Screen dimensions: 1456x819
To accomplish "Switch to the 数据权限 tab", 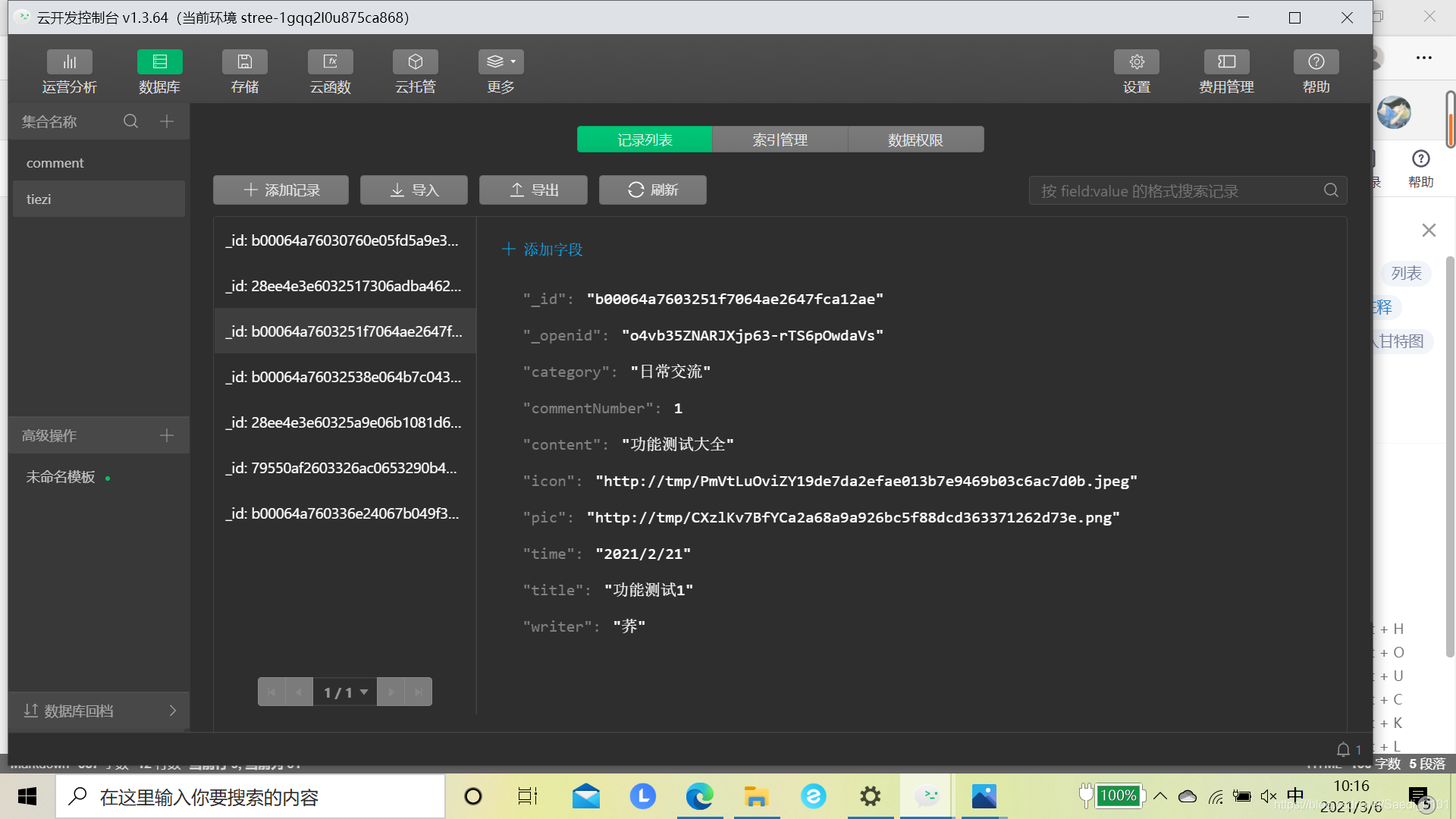I will tap(915, 140).
